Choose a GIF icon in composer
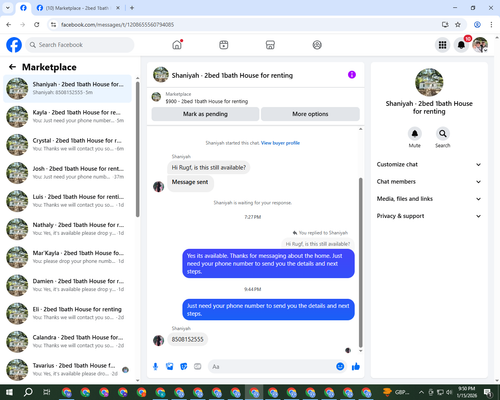The image size is (500, 400). click(x=198, y=367)
